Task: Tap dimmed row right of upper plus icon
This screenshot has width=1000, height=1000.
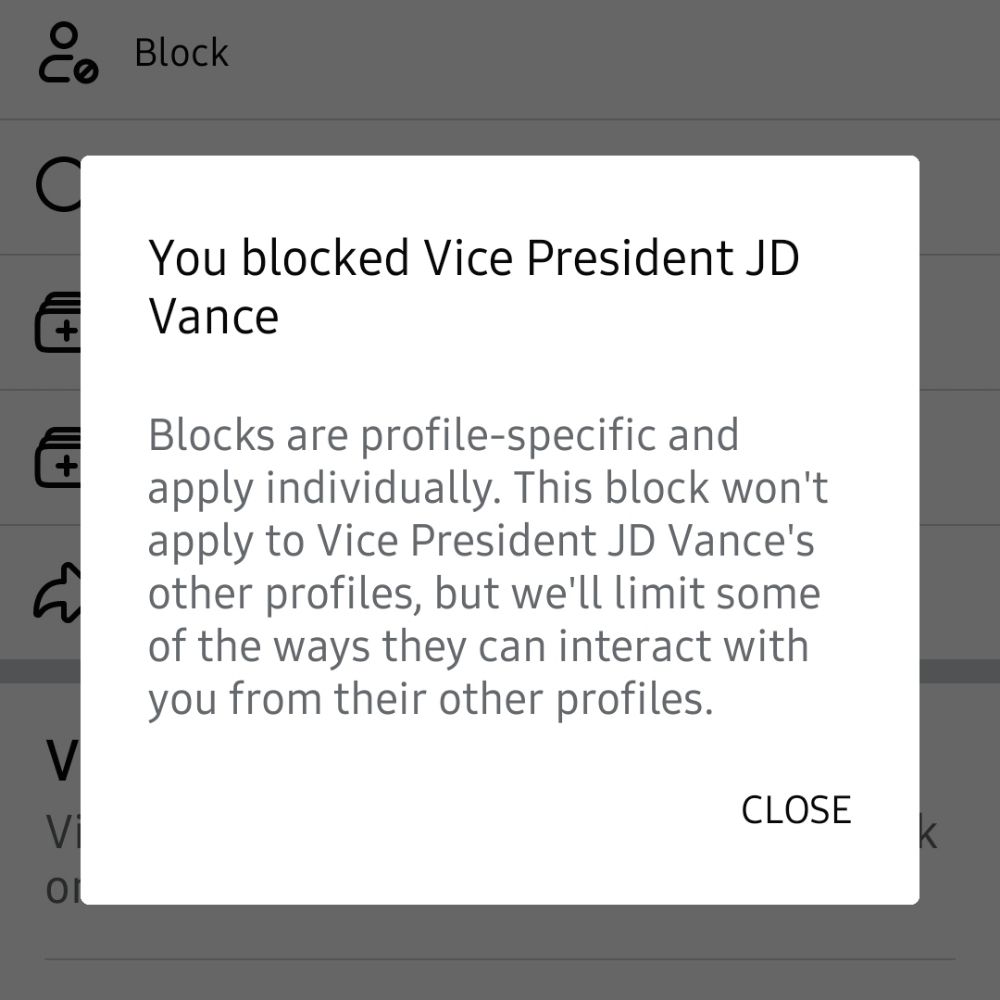Action: [959, 323]
